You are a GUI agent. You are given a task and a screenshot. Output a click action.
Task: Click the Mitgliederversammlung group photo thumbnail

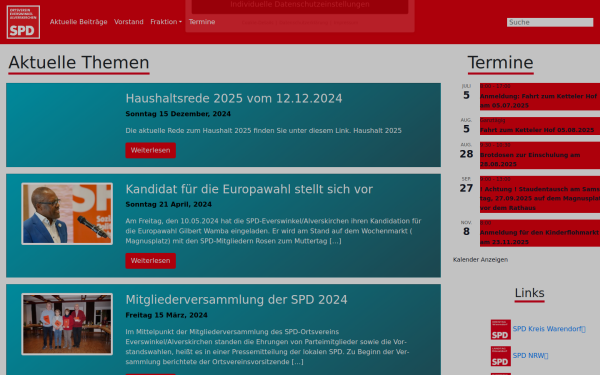click(67, 324)
